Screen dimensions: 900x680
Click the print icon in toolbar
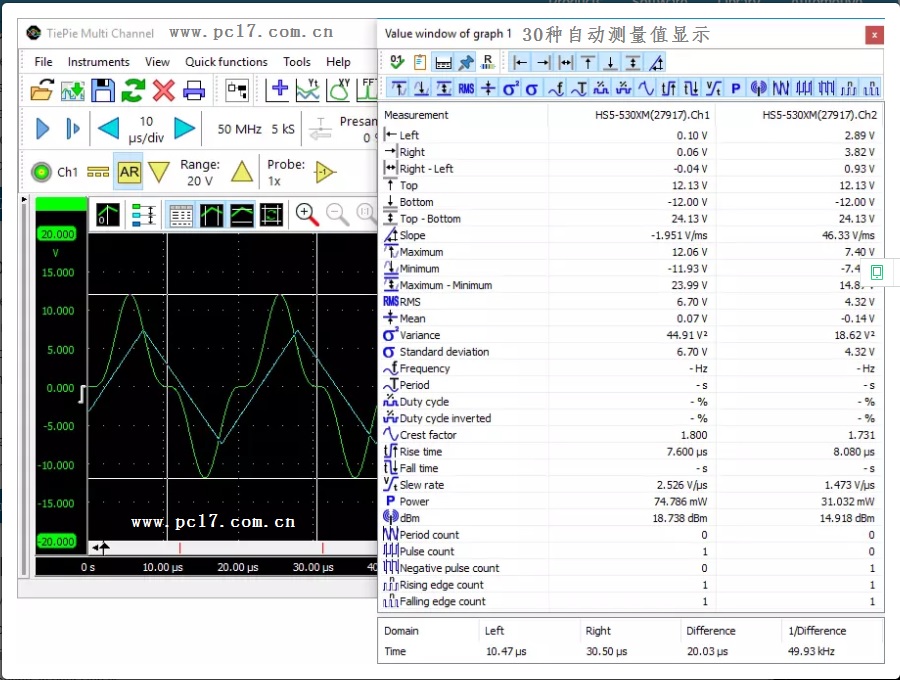coord(194,91)
